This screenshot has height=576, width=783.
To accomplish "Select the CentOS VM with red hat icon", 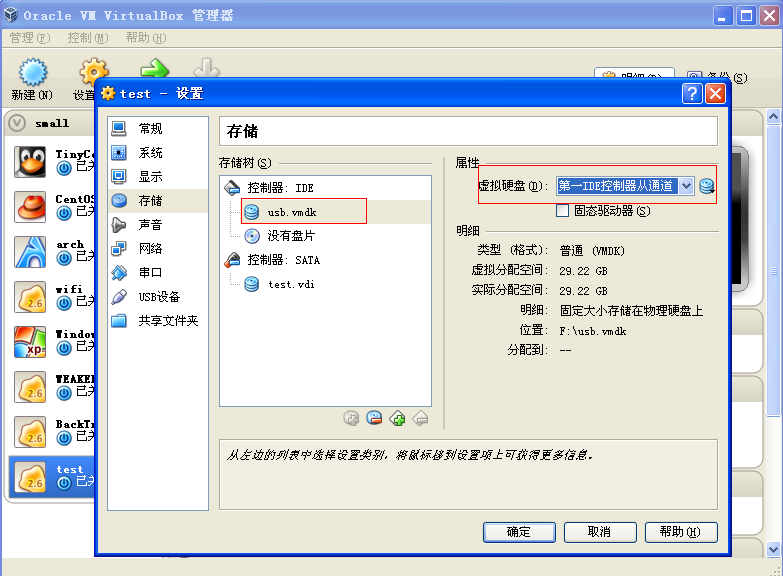I will click(52, 207).
